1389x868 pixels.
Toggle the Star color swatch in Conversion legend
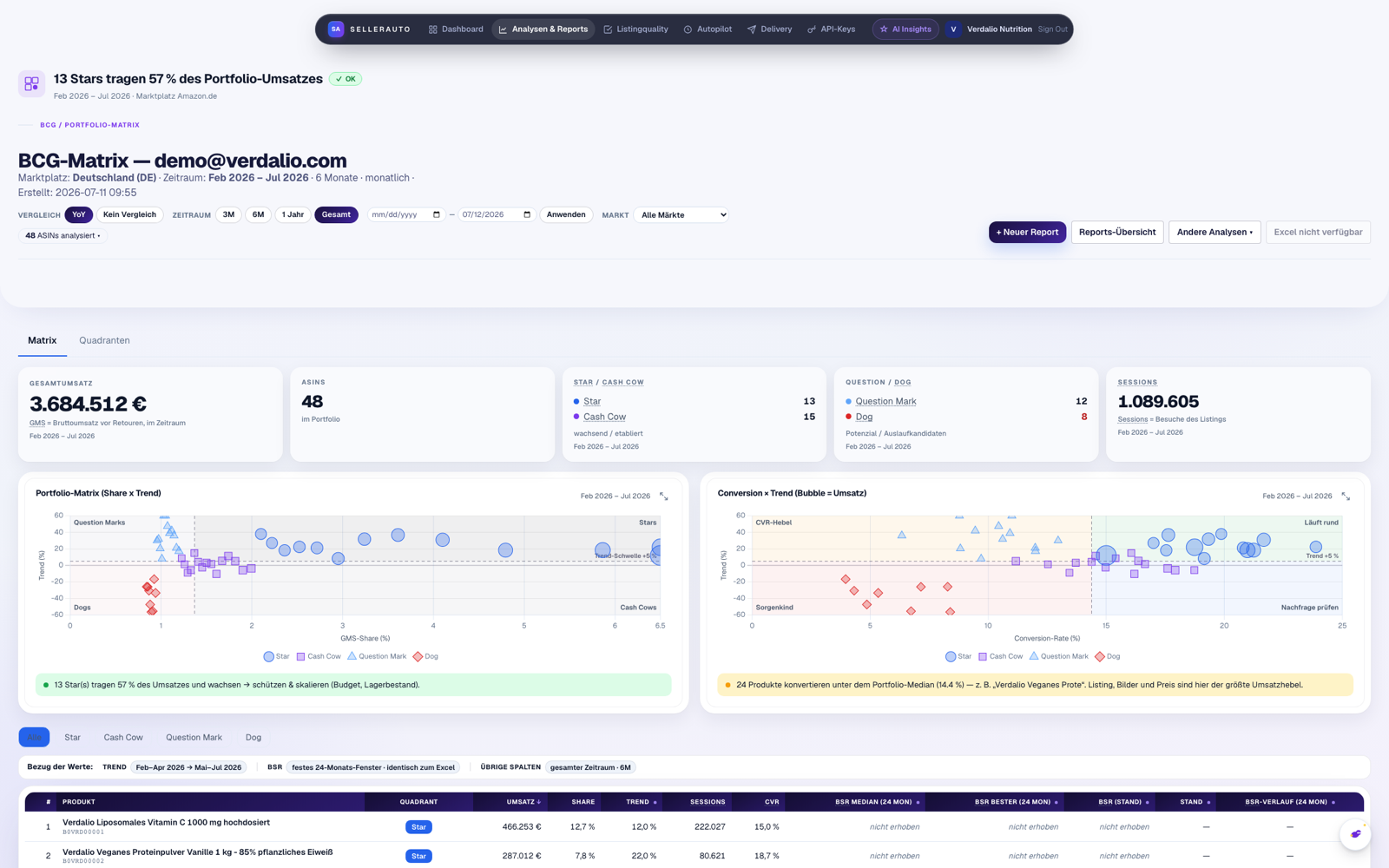(x=951, y=656)
